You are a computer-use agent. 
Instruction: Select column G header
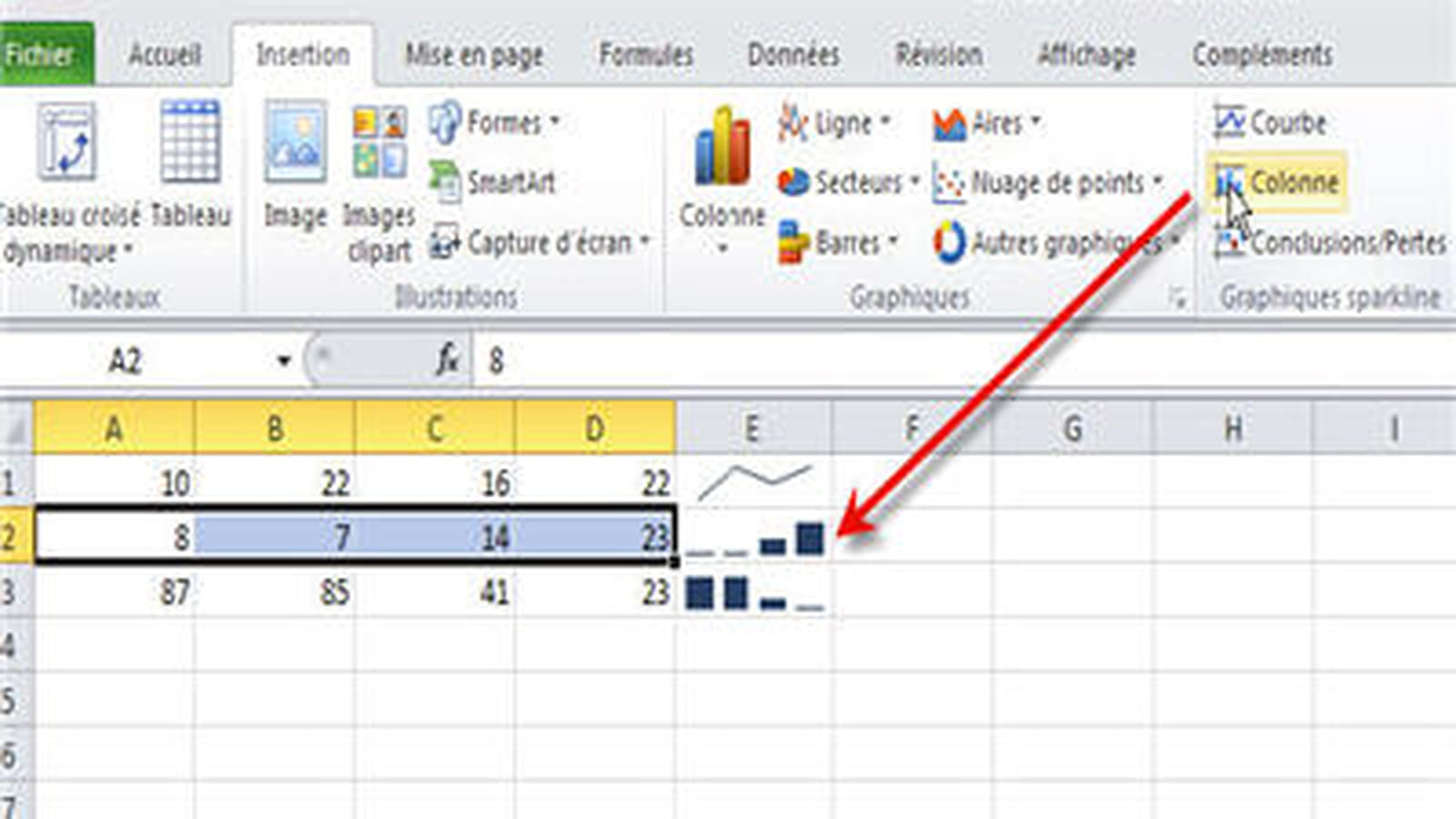point(1072,428)
